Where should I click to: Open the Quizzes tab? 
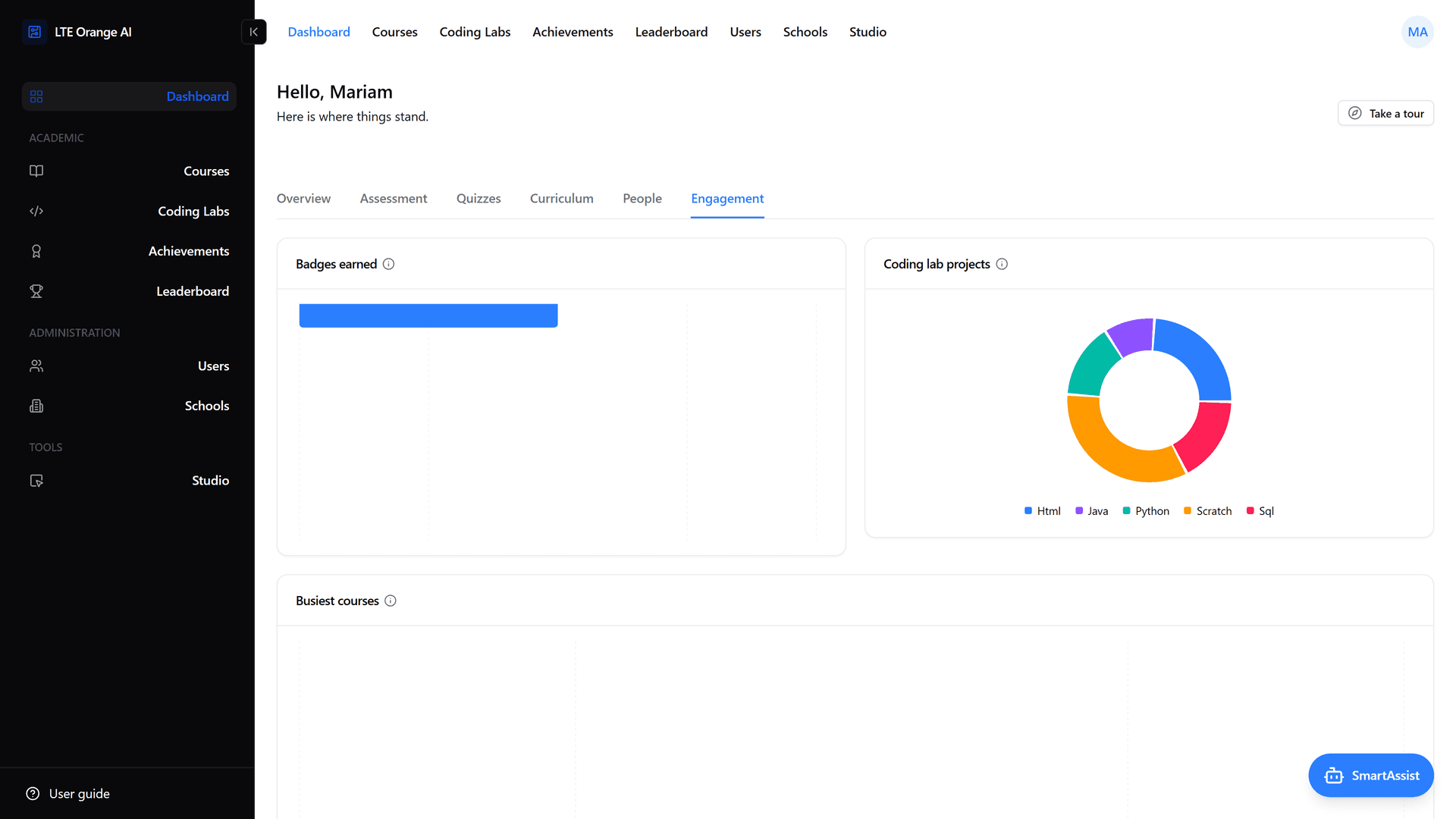(479, 199)
